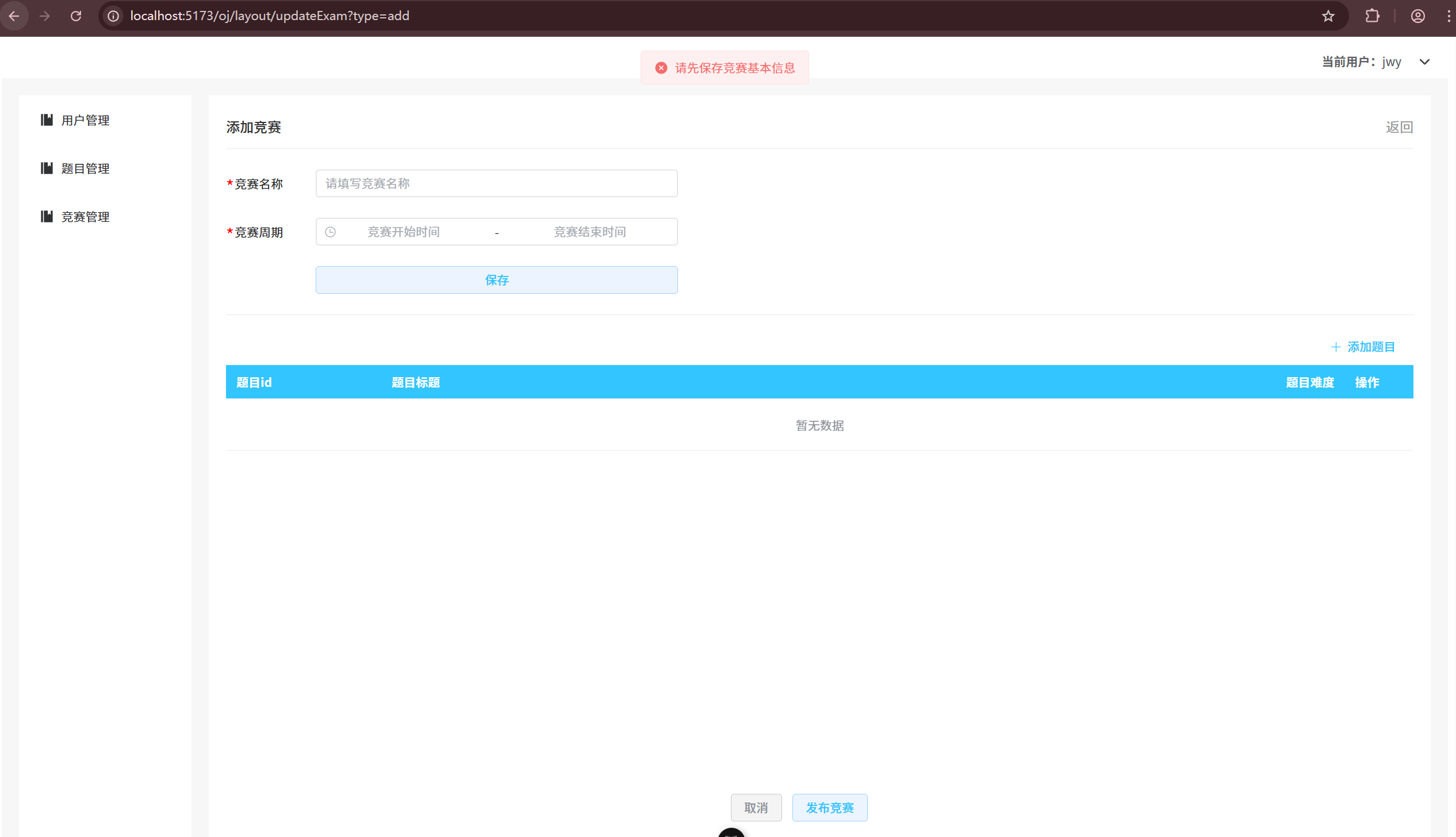Click the 取消 button
The height and width of the screenshot is (837, 1456).
(x=756, y=807)
